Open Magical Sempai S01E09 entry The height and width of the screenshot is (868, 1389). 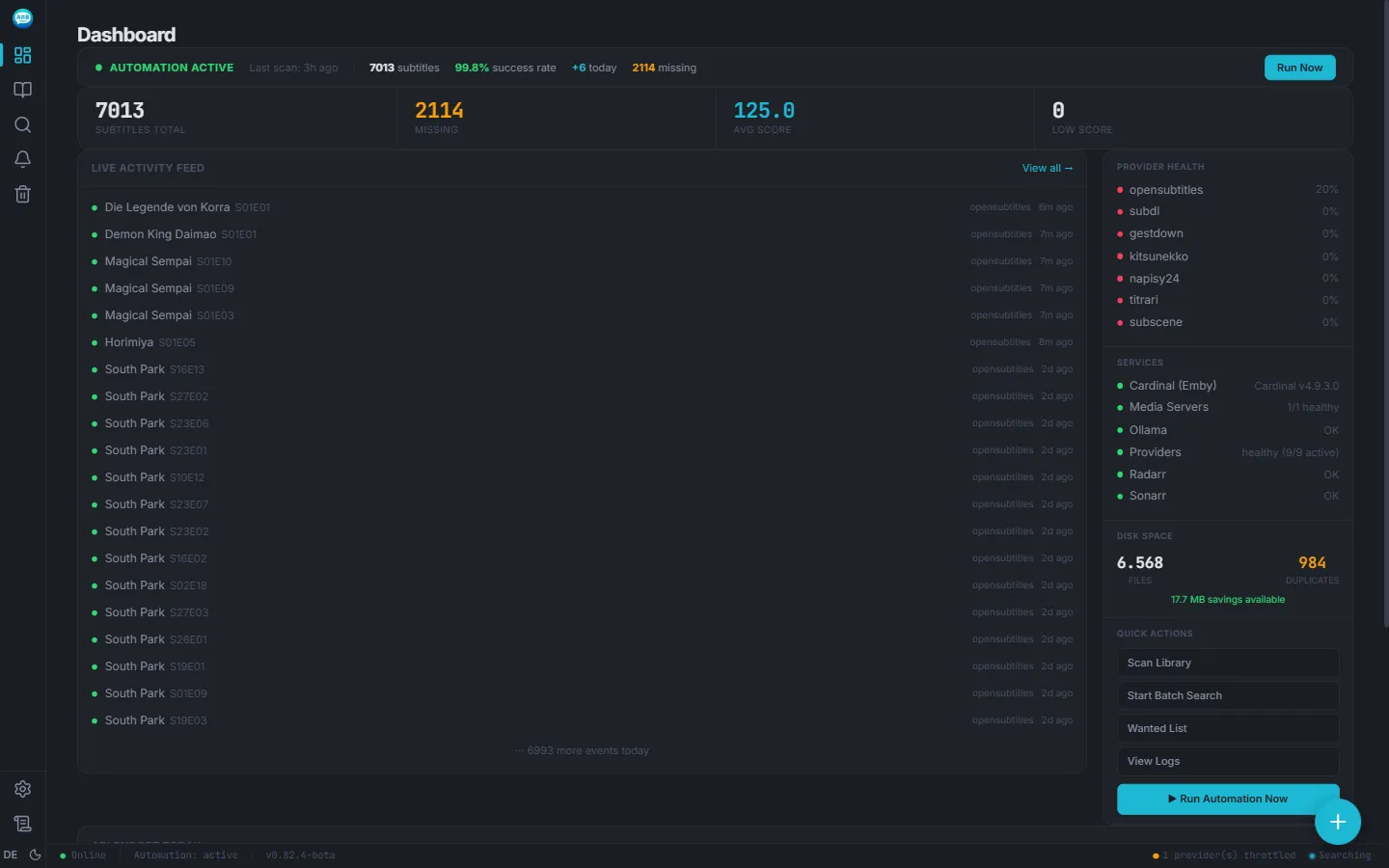click(x=583, y=288)
